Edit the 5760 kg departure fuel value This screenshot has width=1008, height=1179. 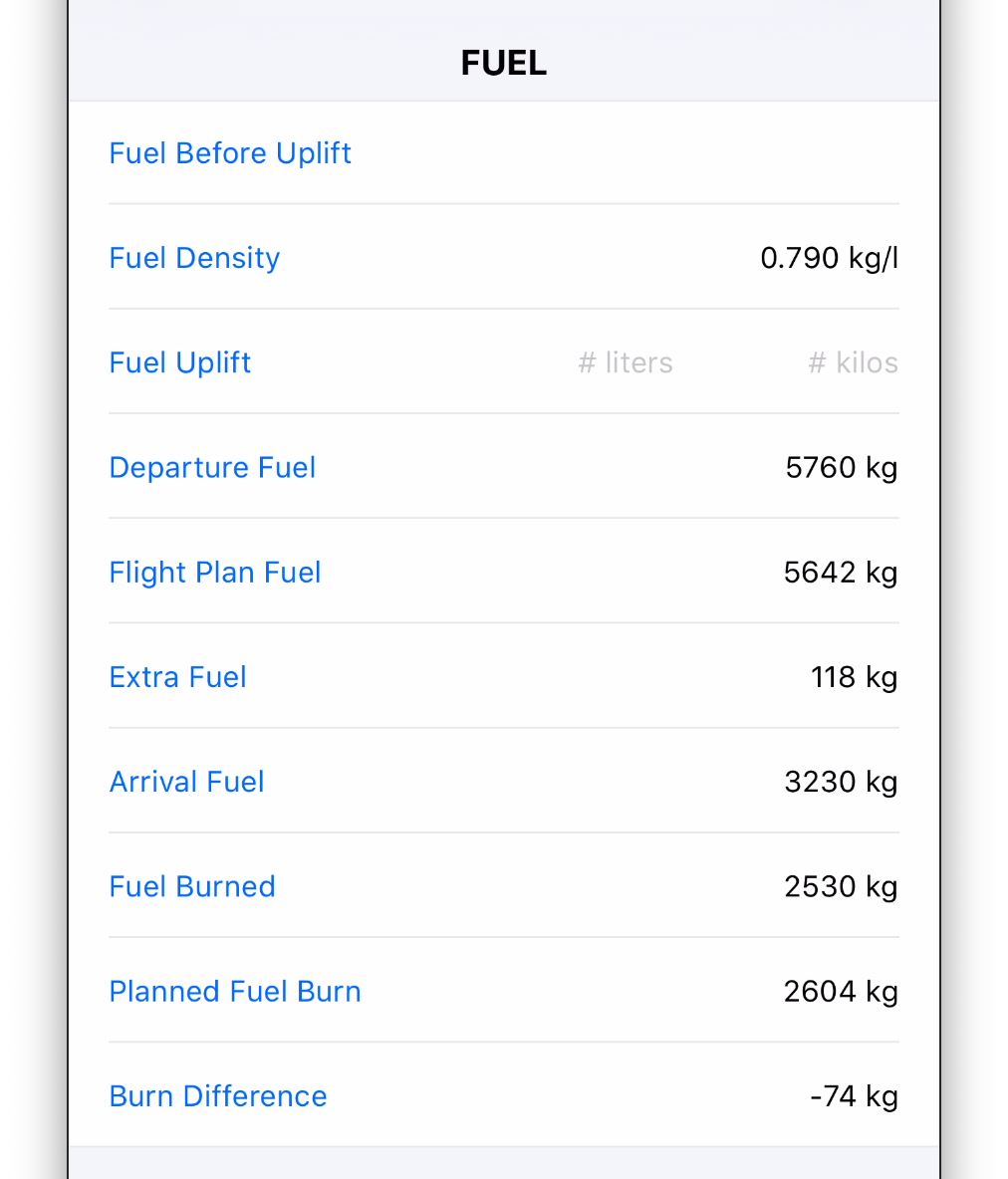pos(841,467)
